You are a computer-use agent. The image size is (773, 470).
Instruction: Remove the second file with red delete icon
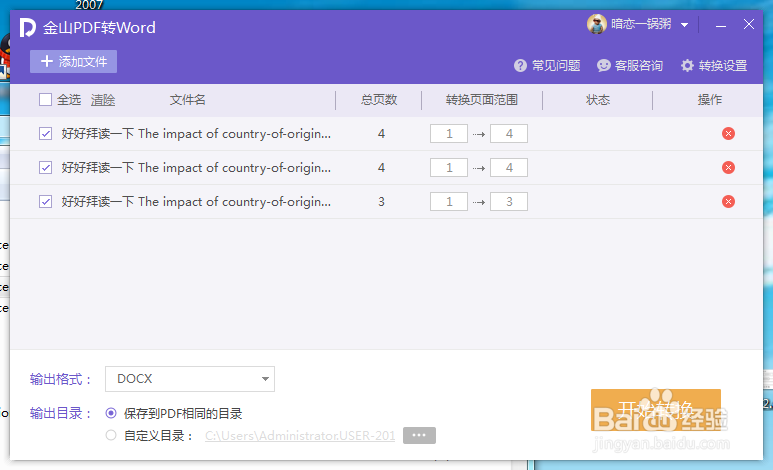[x=728, y=168]
